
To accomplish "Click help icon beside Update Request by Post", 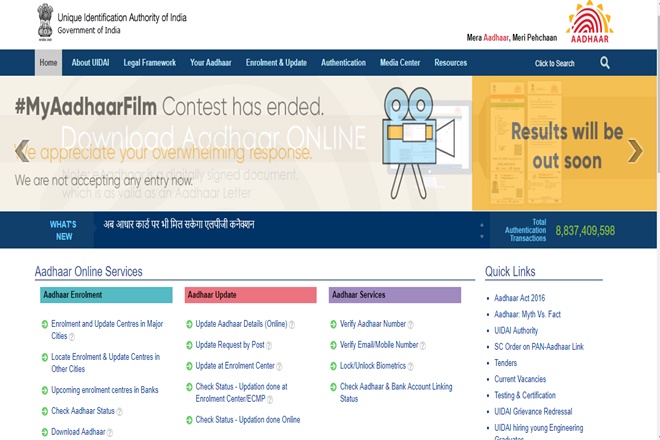I will (269, 346).
